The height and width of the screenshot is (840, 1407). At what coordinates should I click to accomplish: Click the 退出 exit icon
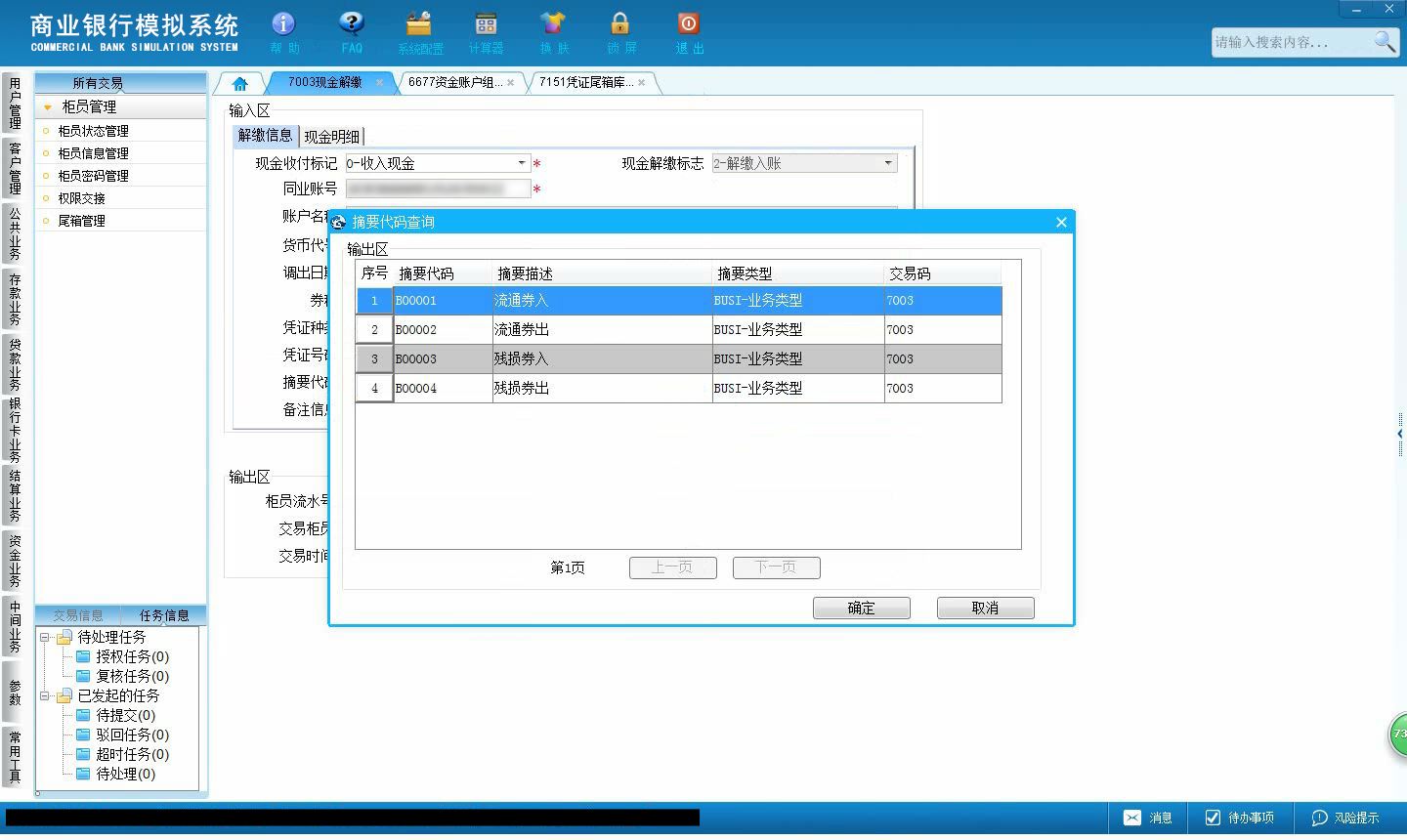tap(688, 23)
